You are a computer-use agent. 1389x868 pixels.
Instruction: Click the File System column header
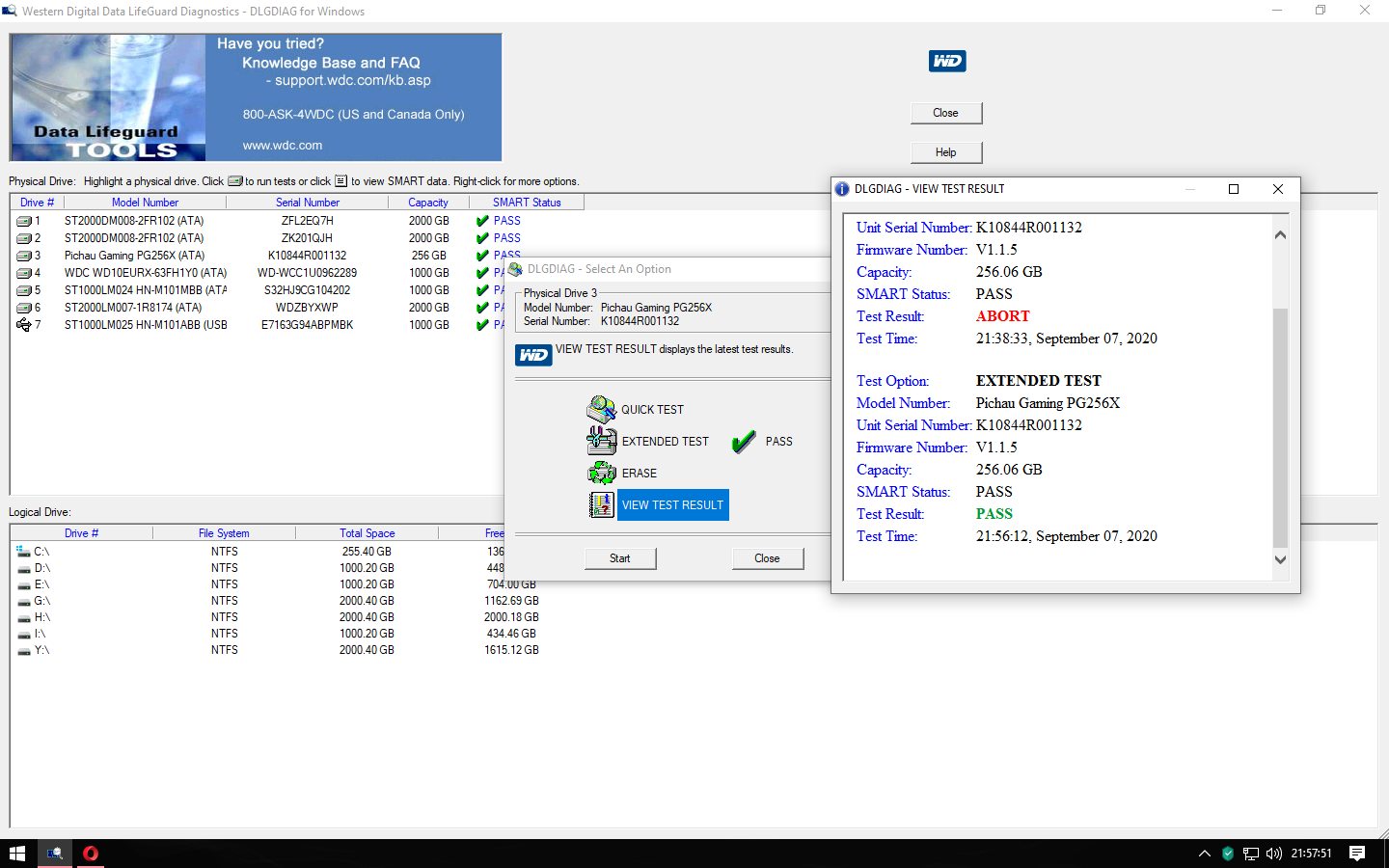pos(224,533)
